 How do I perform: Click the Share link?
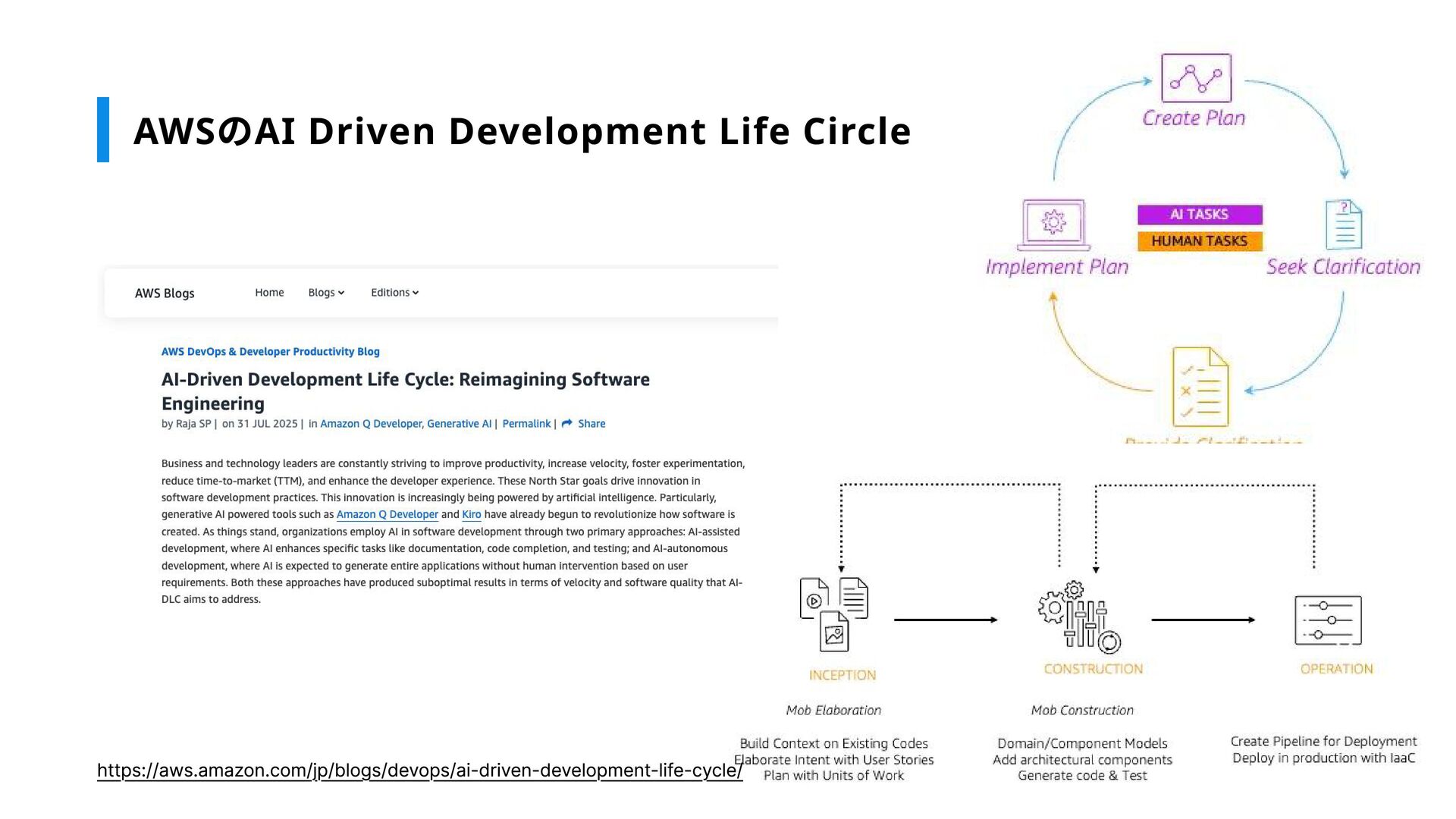(591, 424)
